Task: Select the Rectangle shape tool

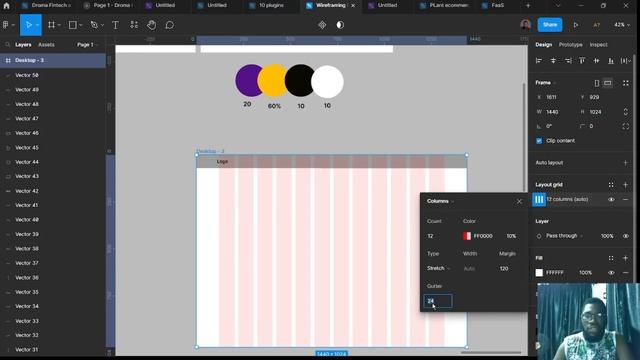Action: click(73, 25)
